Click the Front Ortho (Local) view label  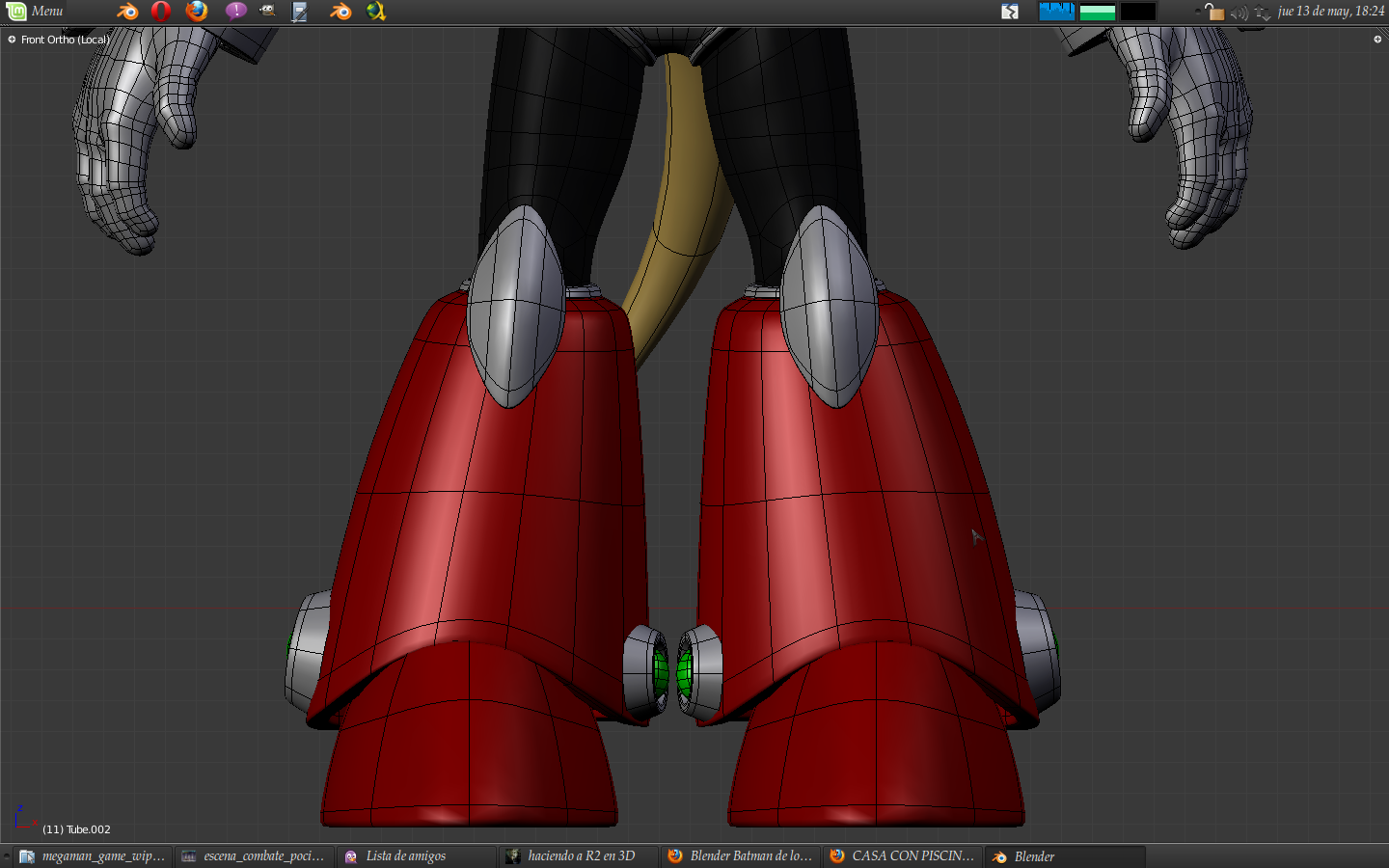click(x=66, y=40)
